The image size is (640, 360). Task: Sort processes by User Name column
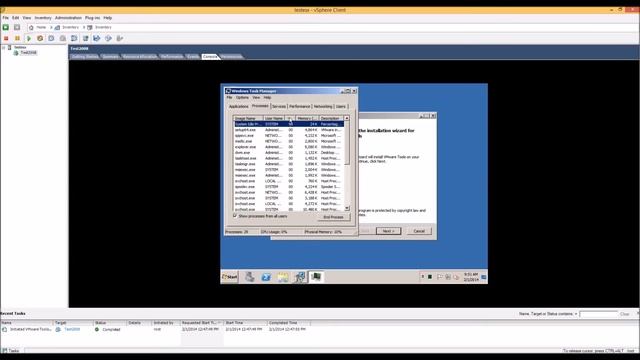pyautogui.click(x=273, y=118)
